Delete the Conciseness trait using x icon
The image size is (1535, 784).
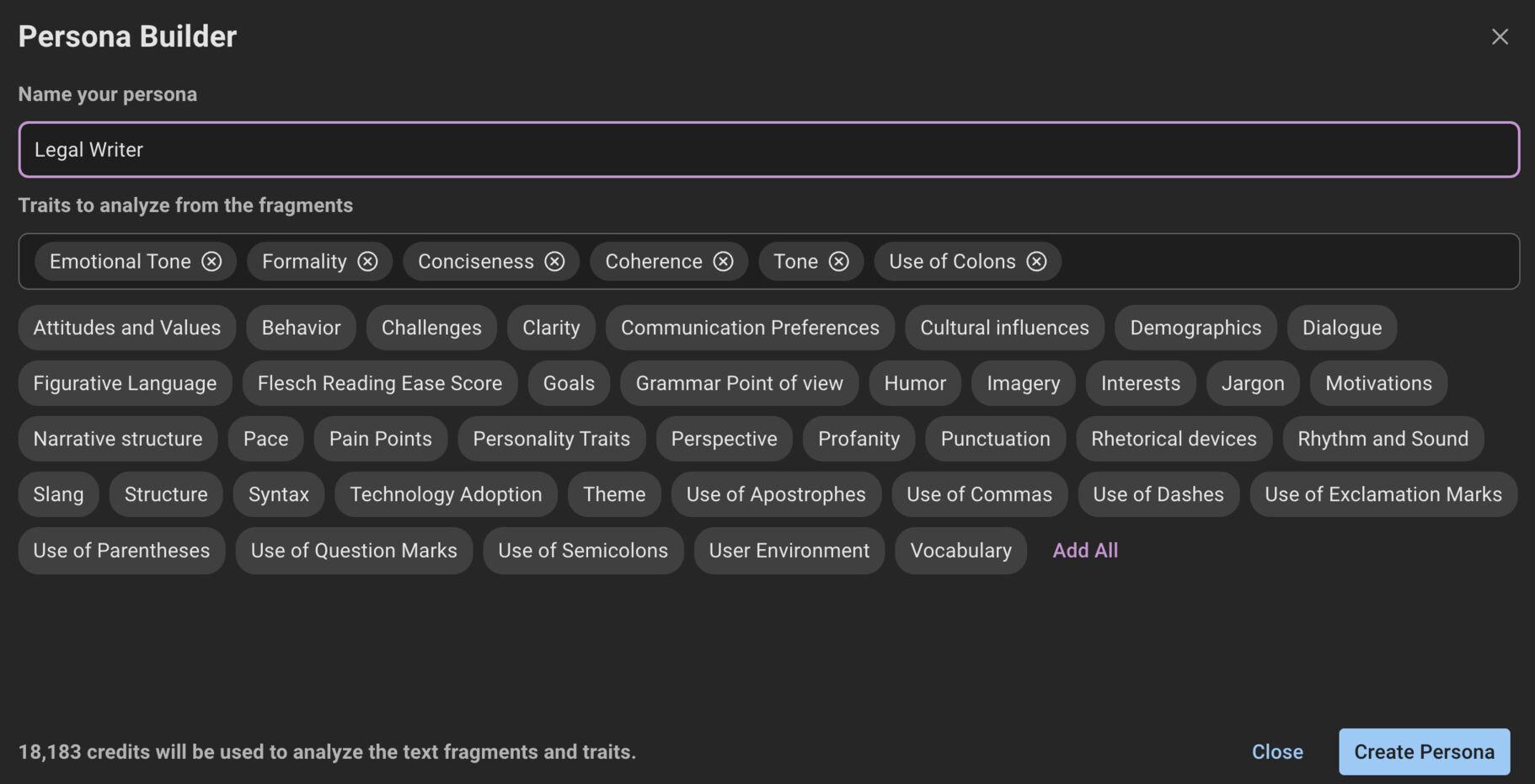click(554, 262)
